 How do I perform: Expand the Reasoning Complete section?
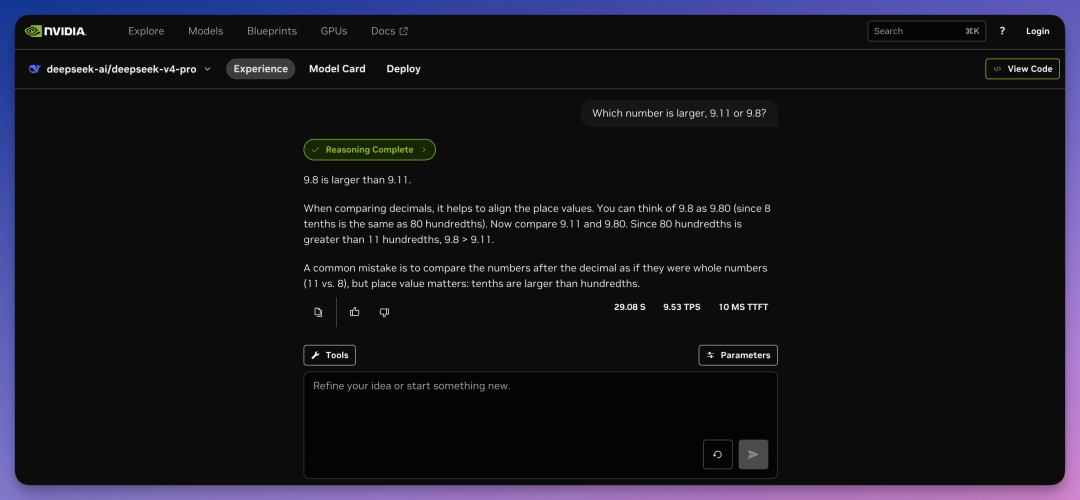[369, 150]
